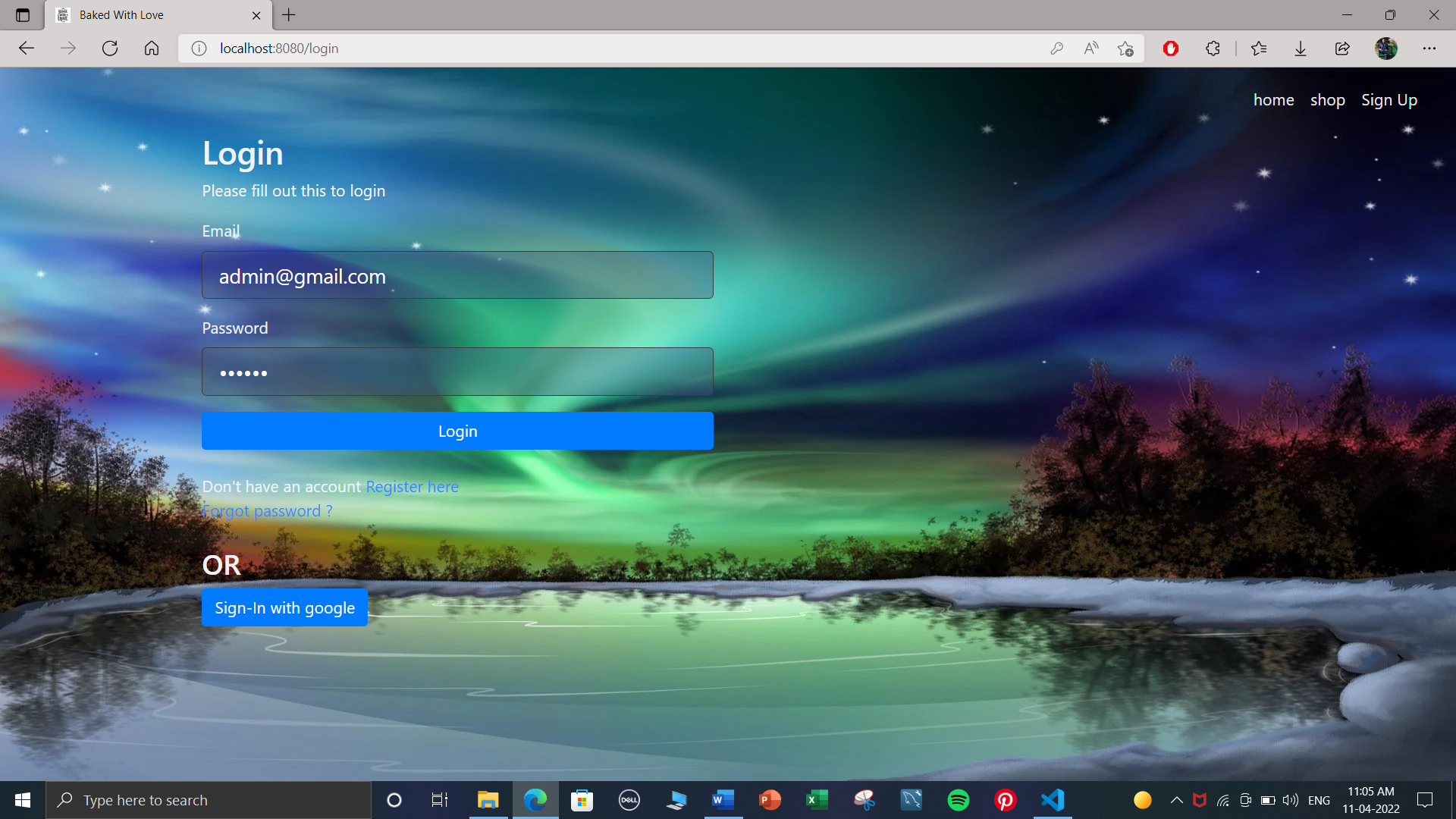Open Visual Studio Code in taskbar
The image size is (1456, 819).
pos(1053,800)
